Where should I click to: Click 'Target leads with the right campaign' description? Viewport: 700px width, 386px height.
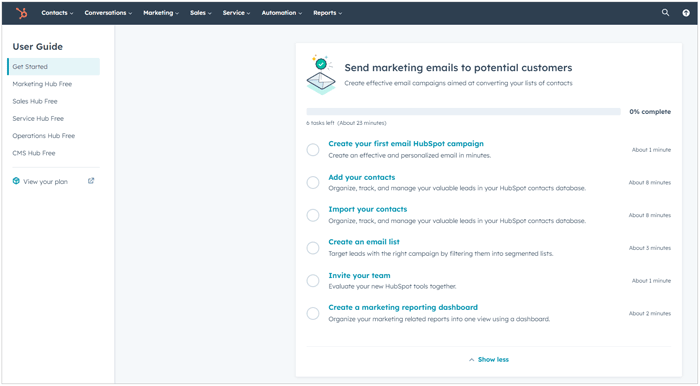click(441, 253)
